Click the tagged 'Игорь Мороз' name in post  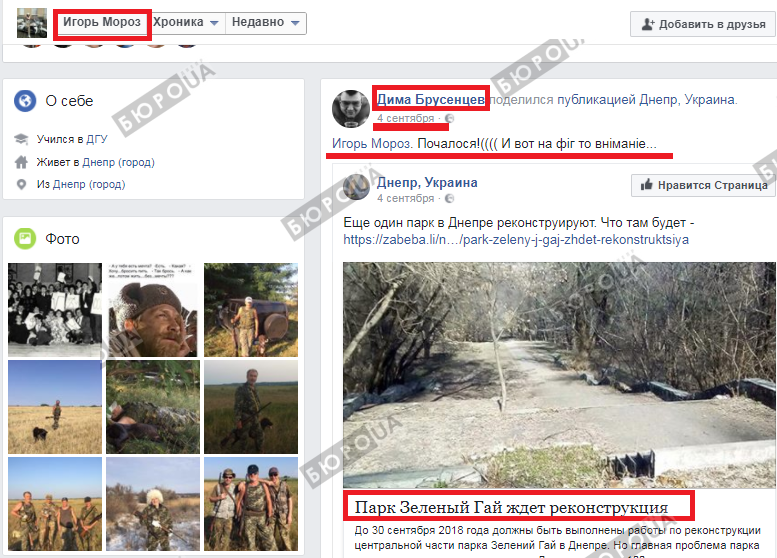372,144
